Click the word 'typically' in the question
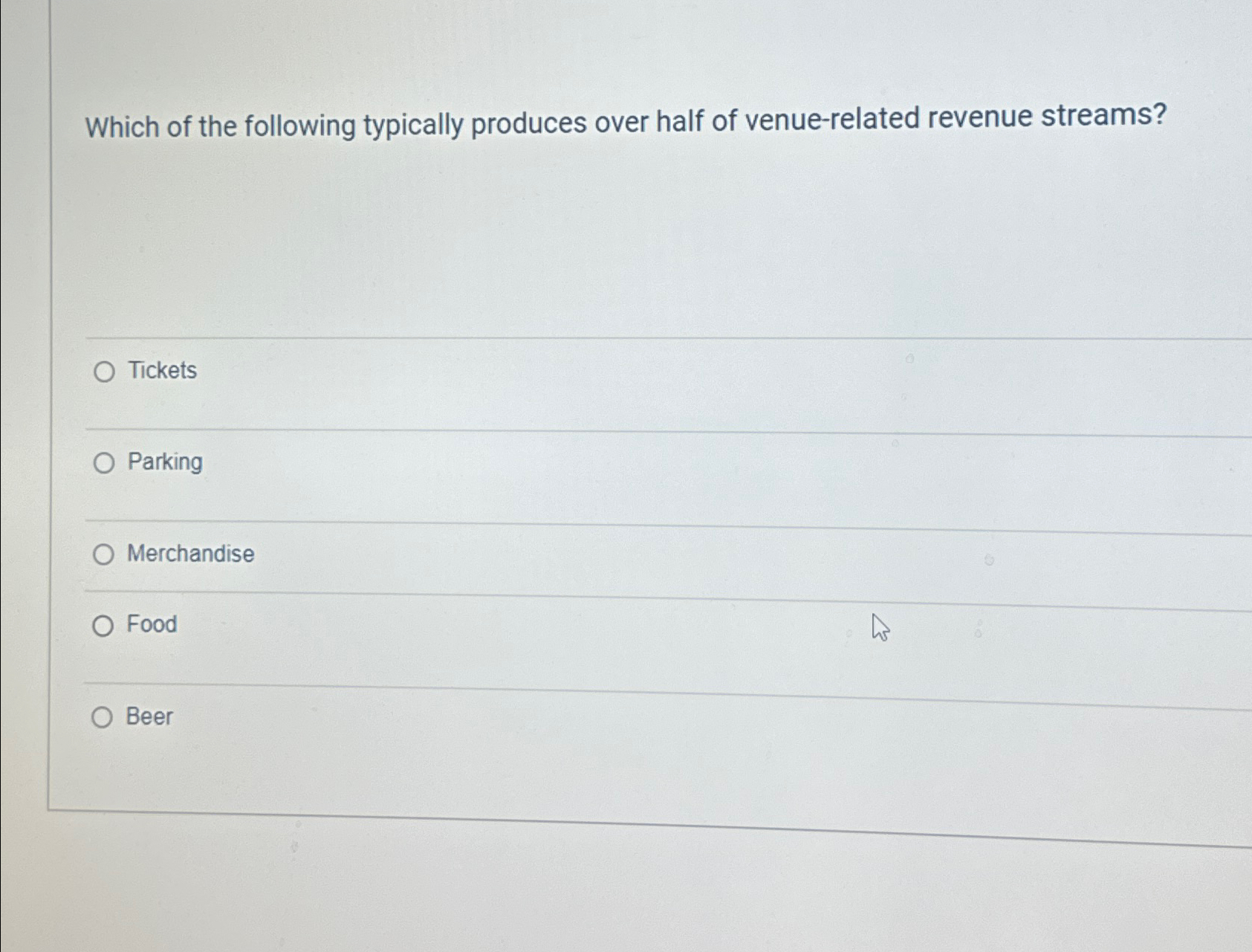This screenshot has height=952, width=1252. (413, 125)
